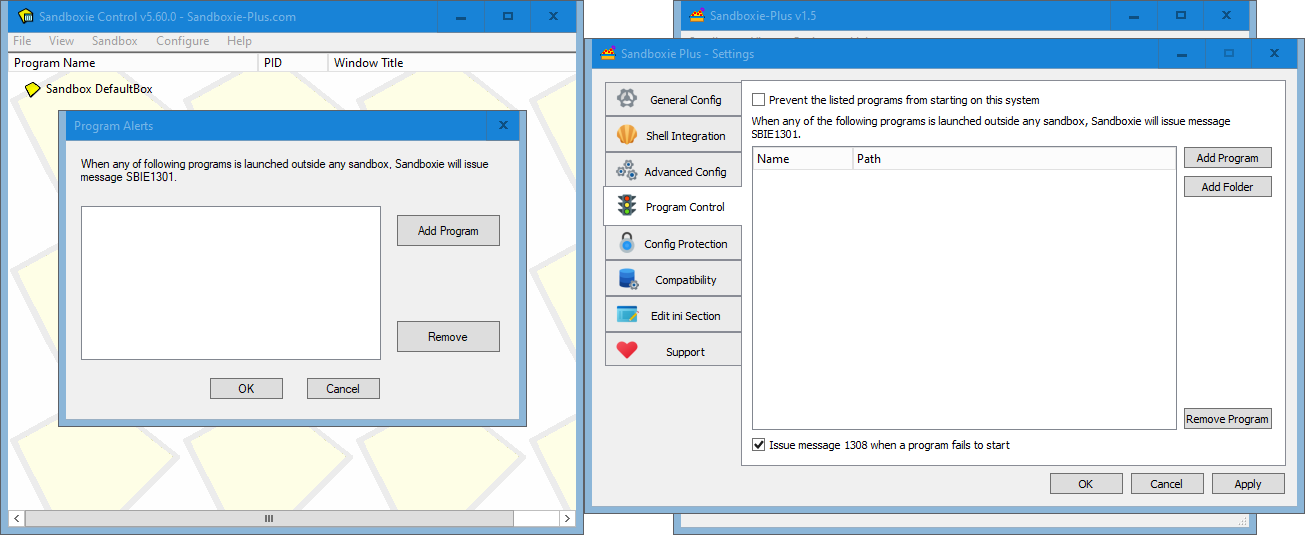Viewport: 1305px width, 535px height.
Task: Select the yellow Sandbox DefaultBox icon
Action: 32,89
